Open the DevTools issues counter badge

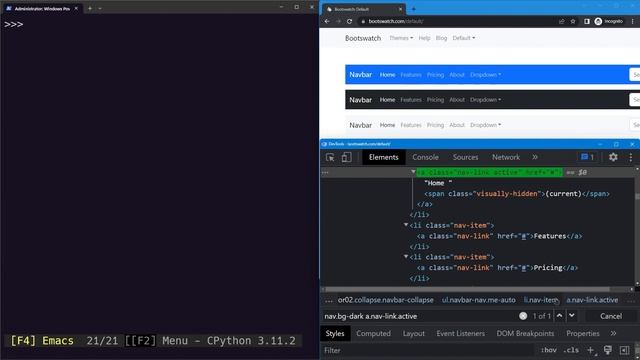point(587,157)
